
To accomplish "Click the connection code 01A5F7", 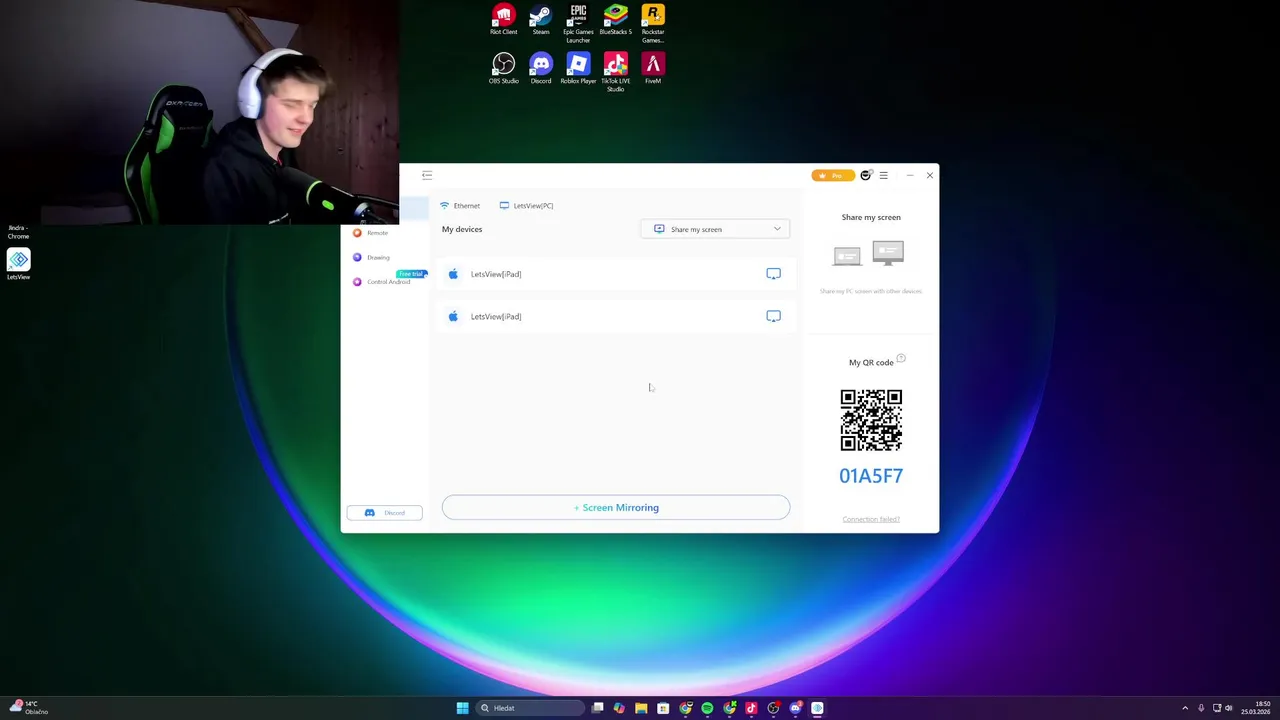I will (871, 476).
